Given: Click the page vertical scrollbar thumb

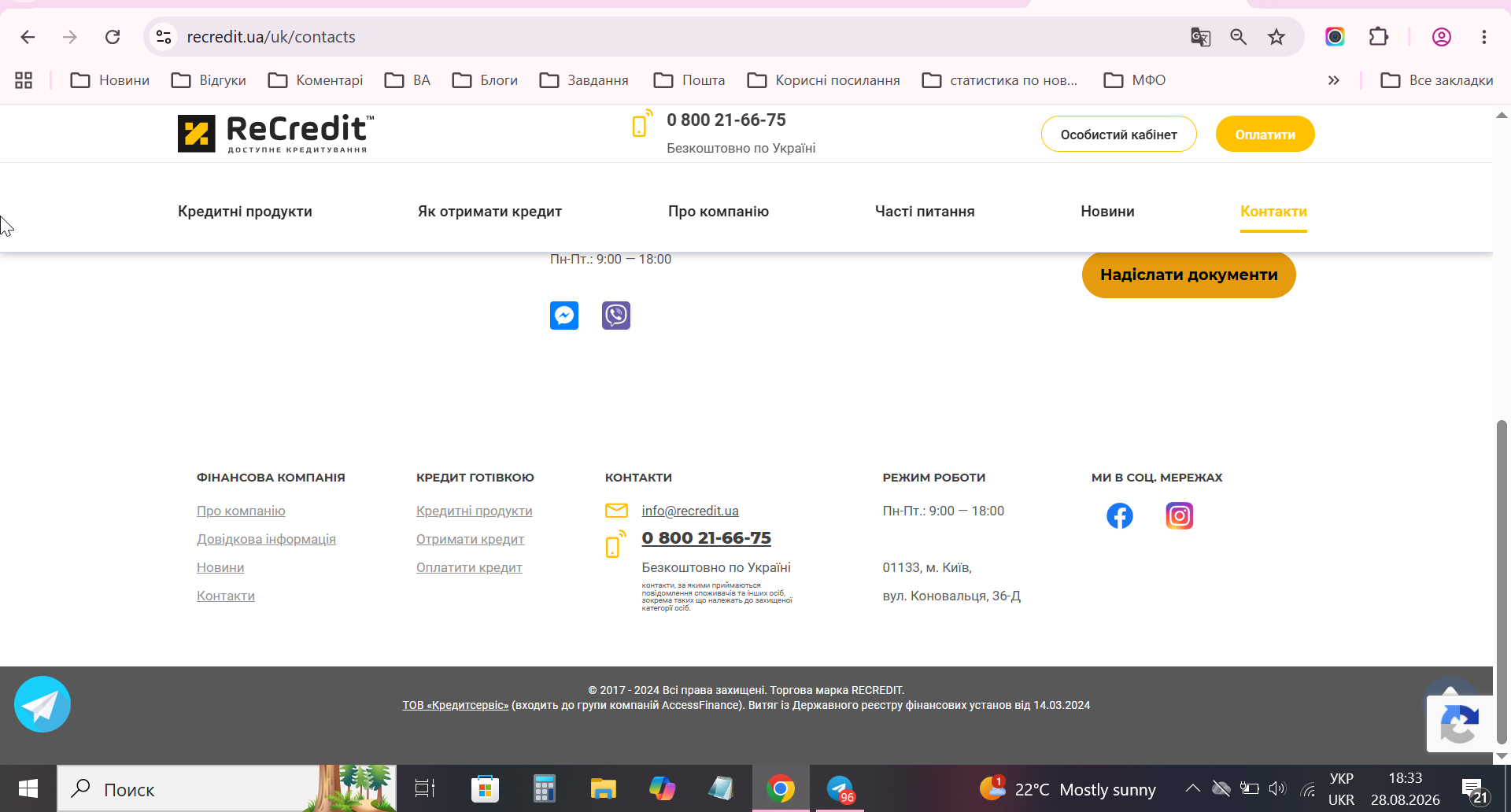Looking at the screenshot, I should (x=1502, y=582).
